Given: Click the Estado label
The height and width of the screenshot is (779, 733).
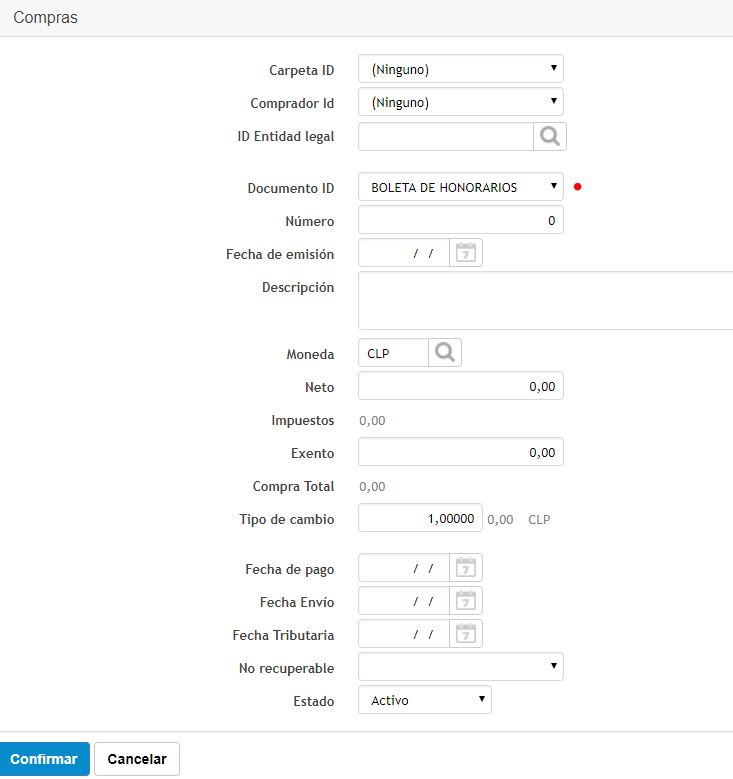Looking at the screenshot, I should [x=314, y=701].
